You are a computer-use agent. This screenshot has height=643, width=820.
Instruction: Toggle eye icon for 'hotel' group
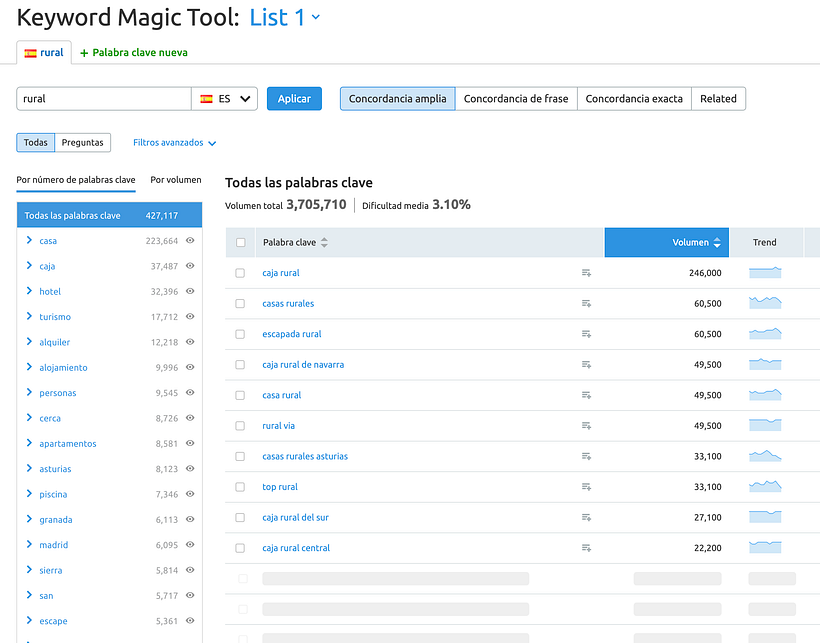190,291
